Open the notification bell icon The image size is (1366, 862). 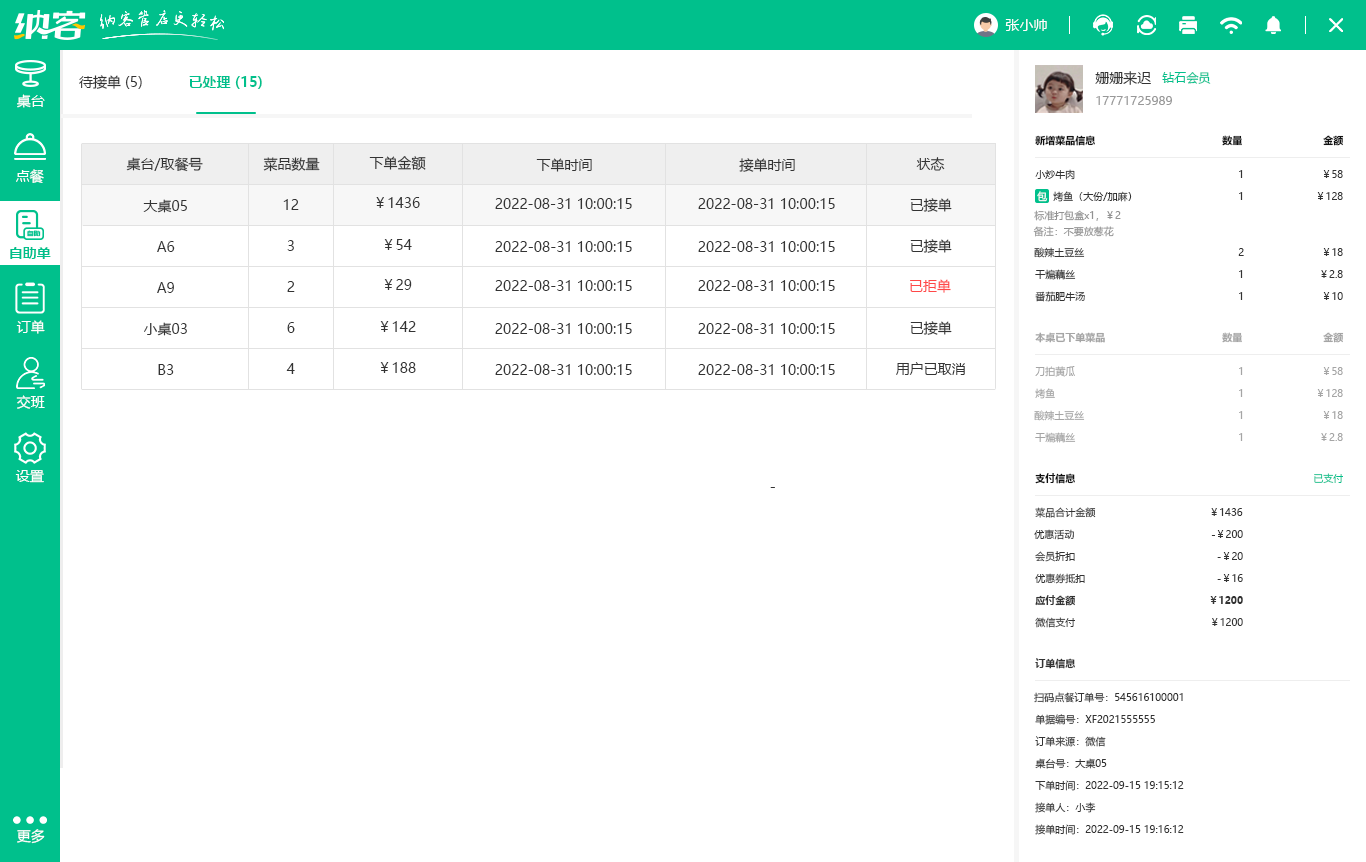pyautogui.click(x=1273, y=24)
